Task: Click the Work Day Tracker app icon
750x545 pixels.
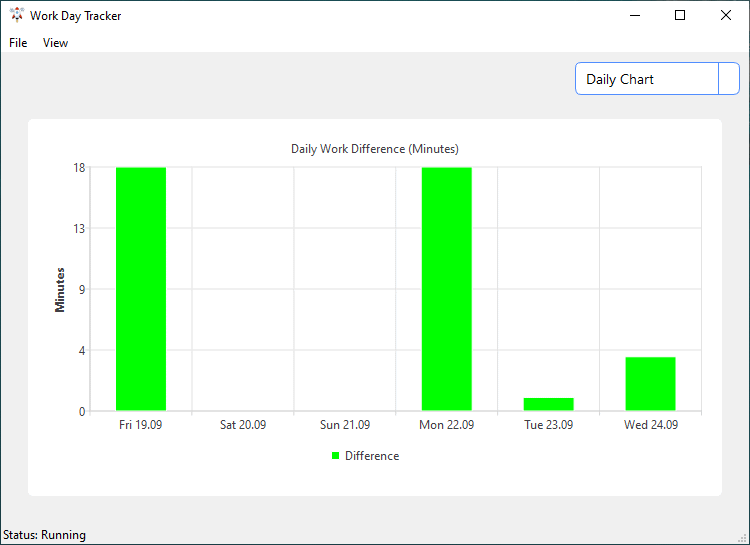Action: click(x=16, y=16)
